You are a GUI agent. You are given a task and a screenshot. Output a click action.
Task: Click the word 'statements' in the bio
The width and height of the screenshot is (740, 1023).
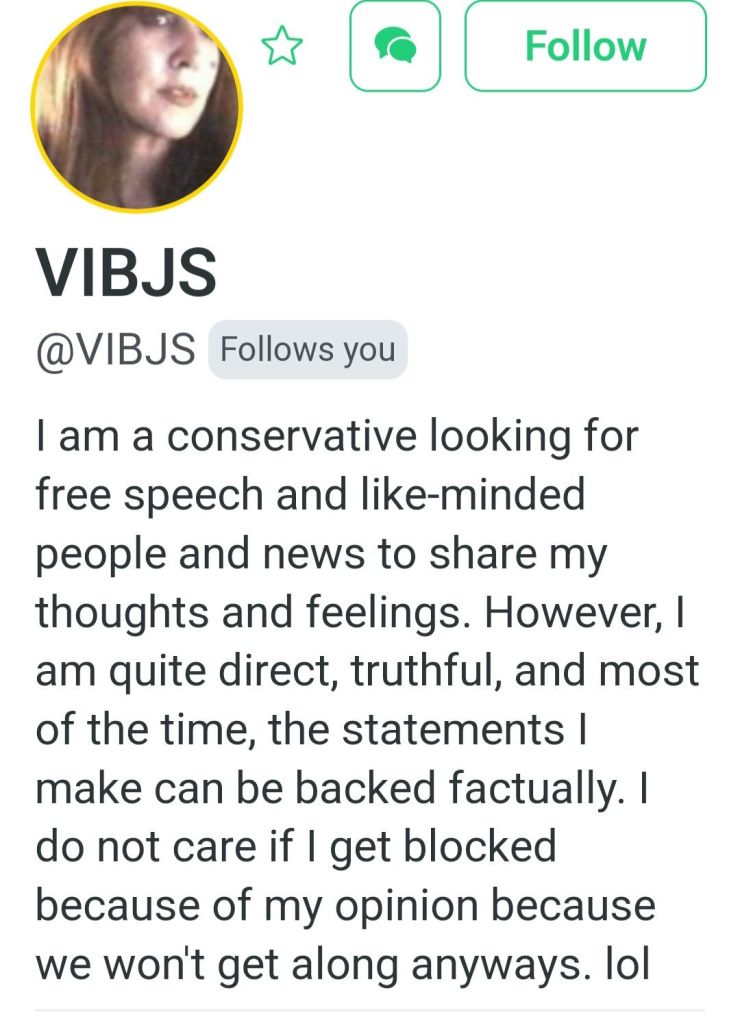[453, 729]
